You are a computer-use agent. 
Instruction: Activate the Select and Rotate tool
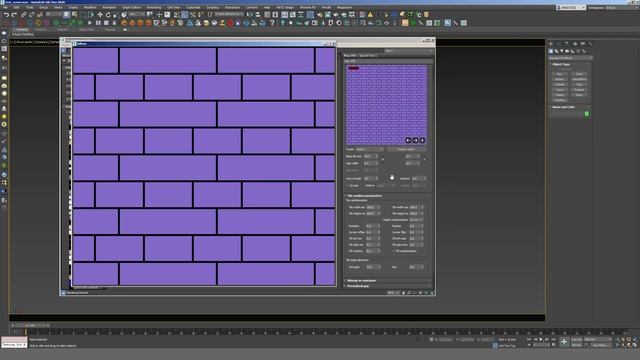coord(108,15)
